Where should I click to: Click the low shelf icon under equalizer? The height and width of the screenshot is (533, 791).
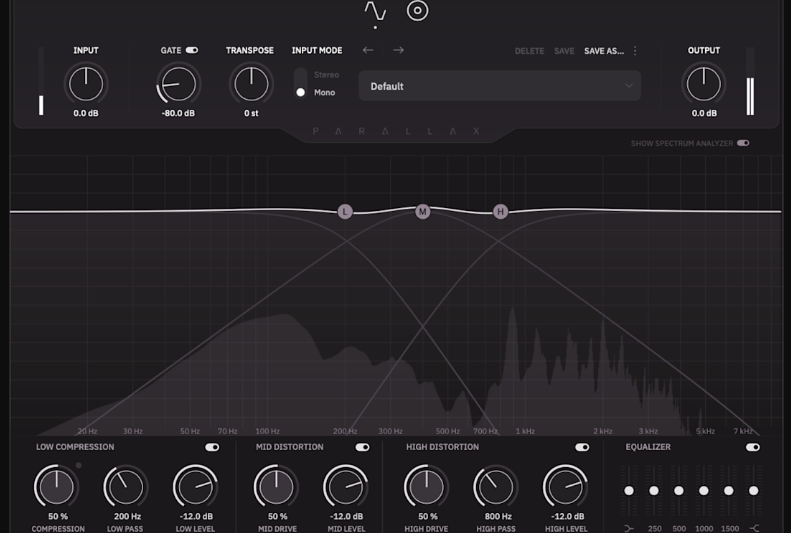[x=629, y=528]
